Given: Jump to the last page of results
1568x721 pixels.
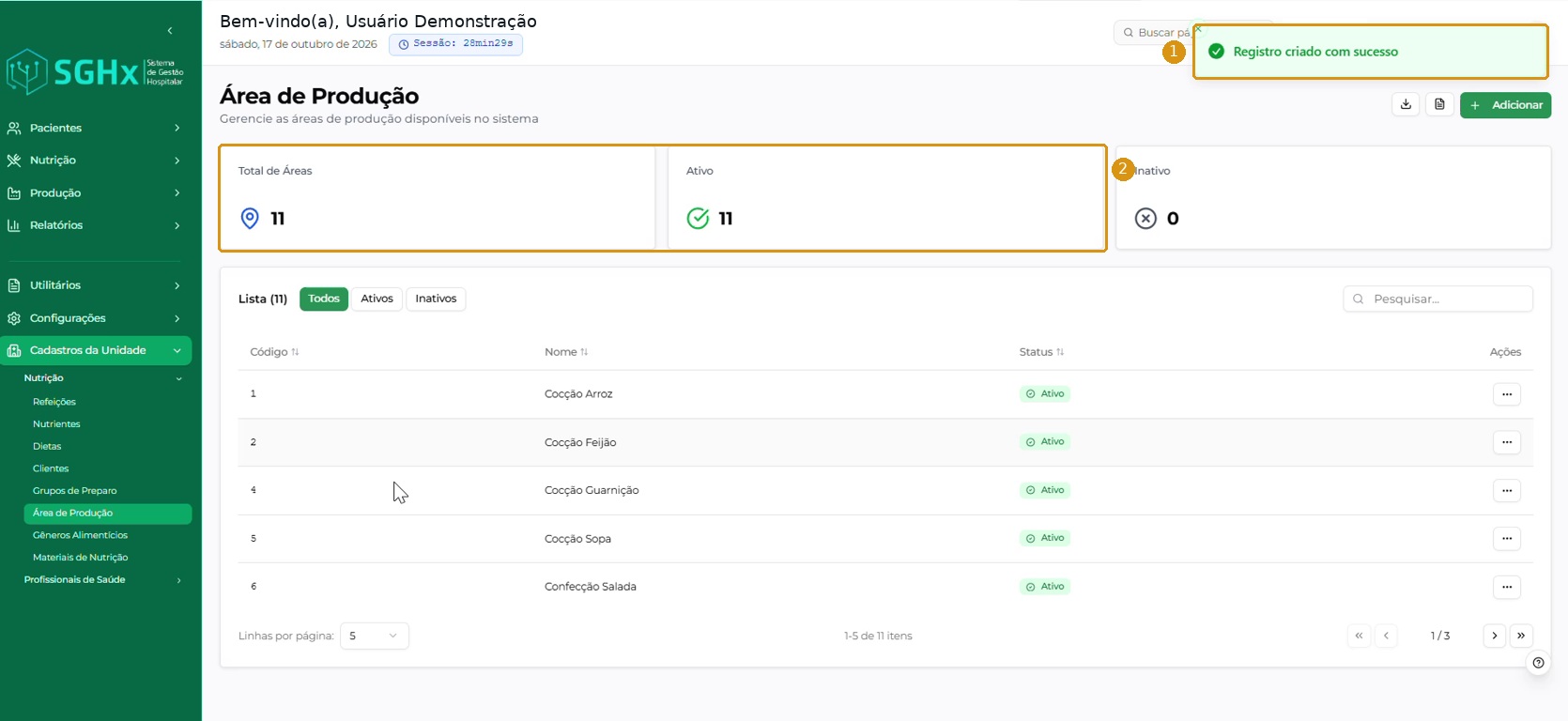Looking at the screenshot, I should tap(1521, 636).
